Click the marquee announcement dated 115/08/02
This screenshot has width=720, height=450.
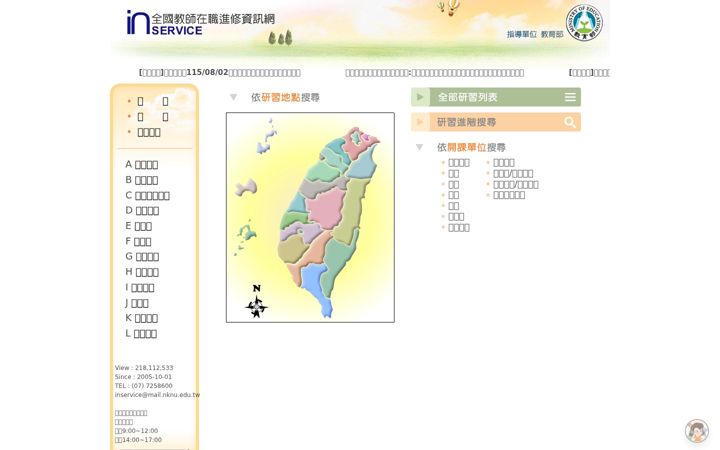pos(219,73)
